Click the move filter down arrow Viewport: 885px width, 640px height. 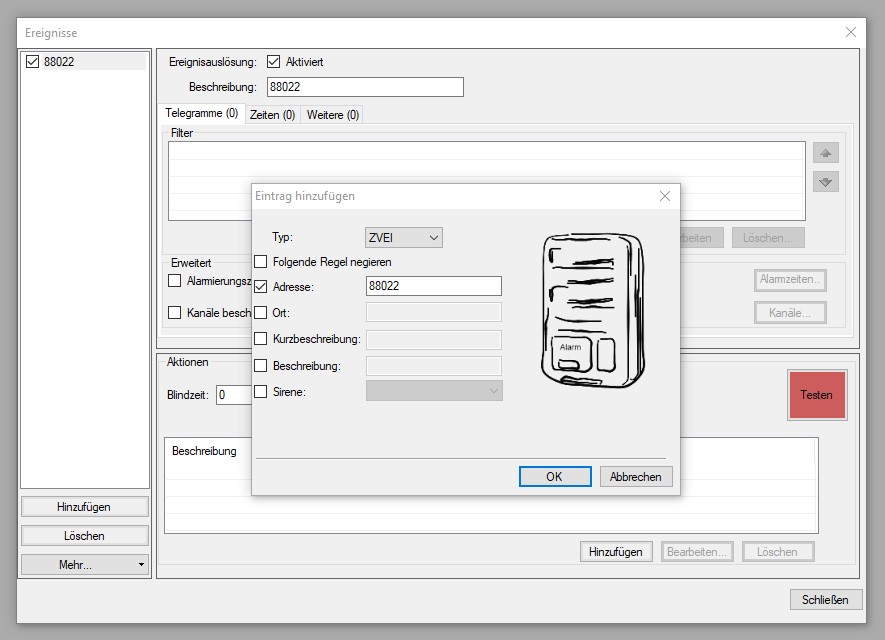pyautogui.click(x=825, y=182)
